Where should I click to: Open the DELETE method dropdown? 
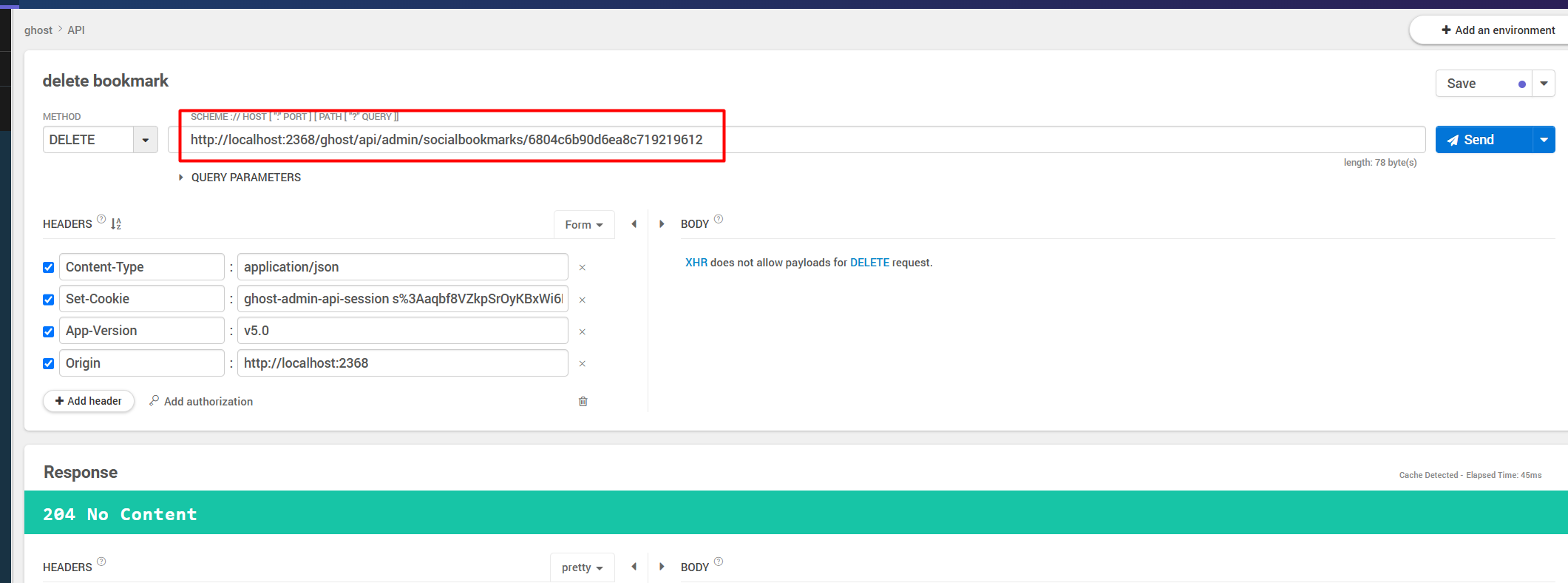145,140
